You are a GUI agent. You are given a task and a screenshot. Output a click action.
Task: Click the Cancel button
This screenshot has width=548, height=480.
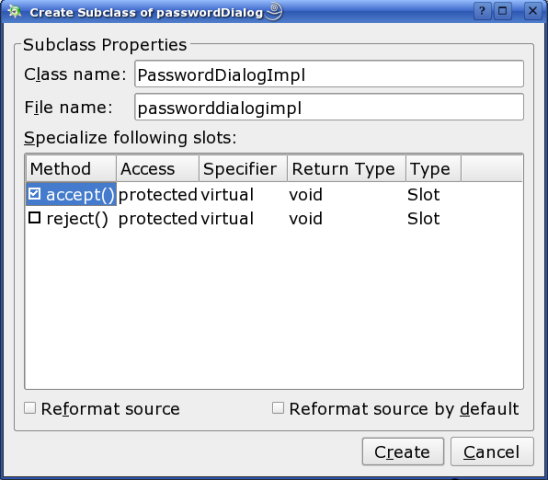[492, 452]
